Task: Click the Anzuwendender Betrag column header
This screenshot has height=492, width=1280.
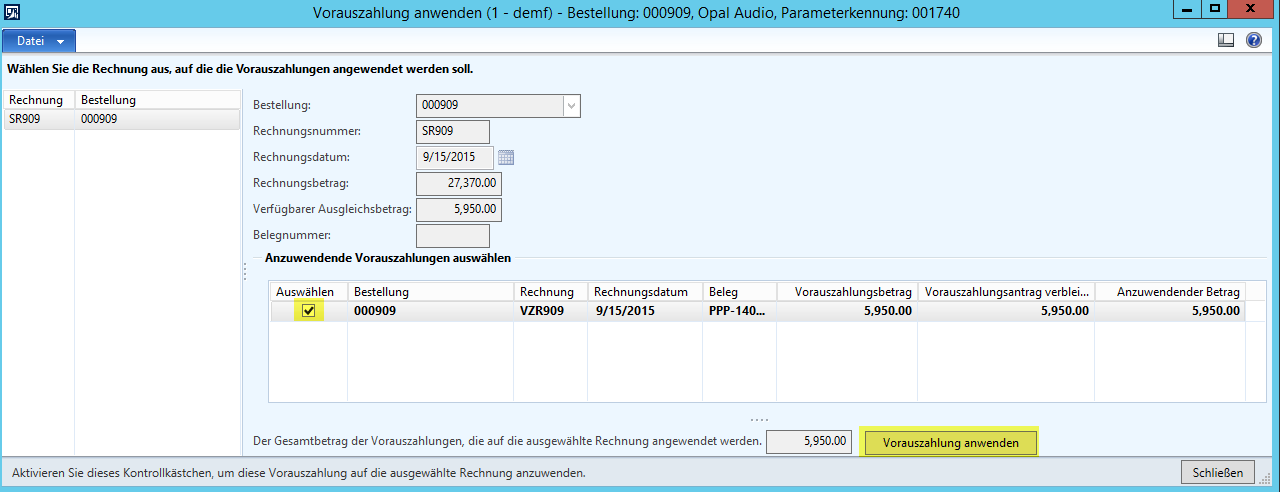Action: point(1169,292)
